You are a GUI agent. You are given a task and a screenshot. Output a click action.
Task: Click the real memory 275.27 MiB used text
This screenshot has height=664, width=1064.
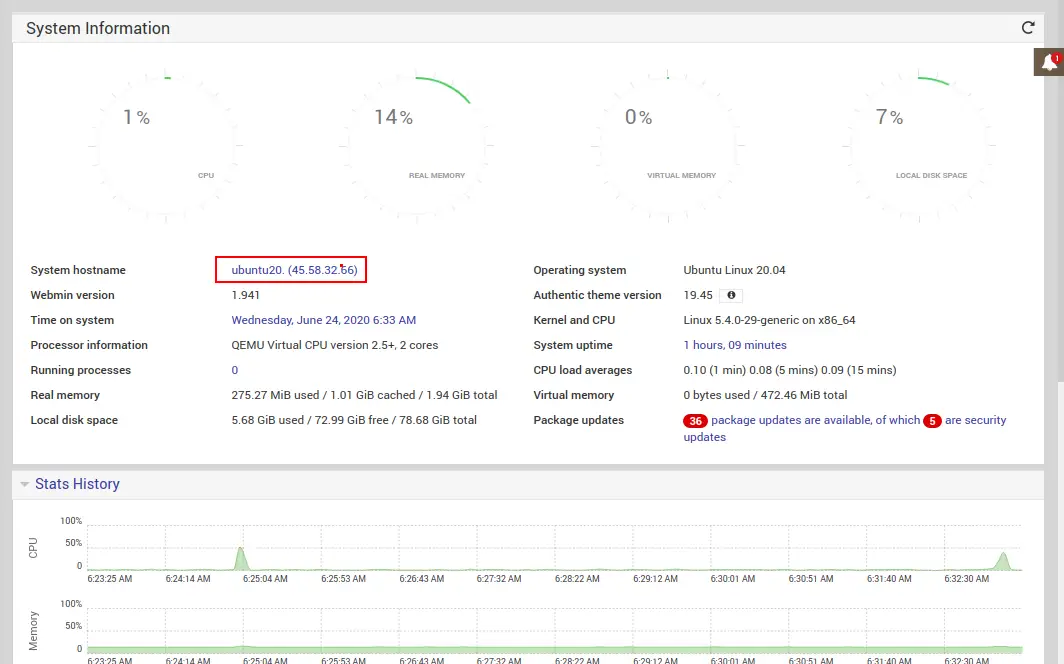(x=364, y=395)
